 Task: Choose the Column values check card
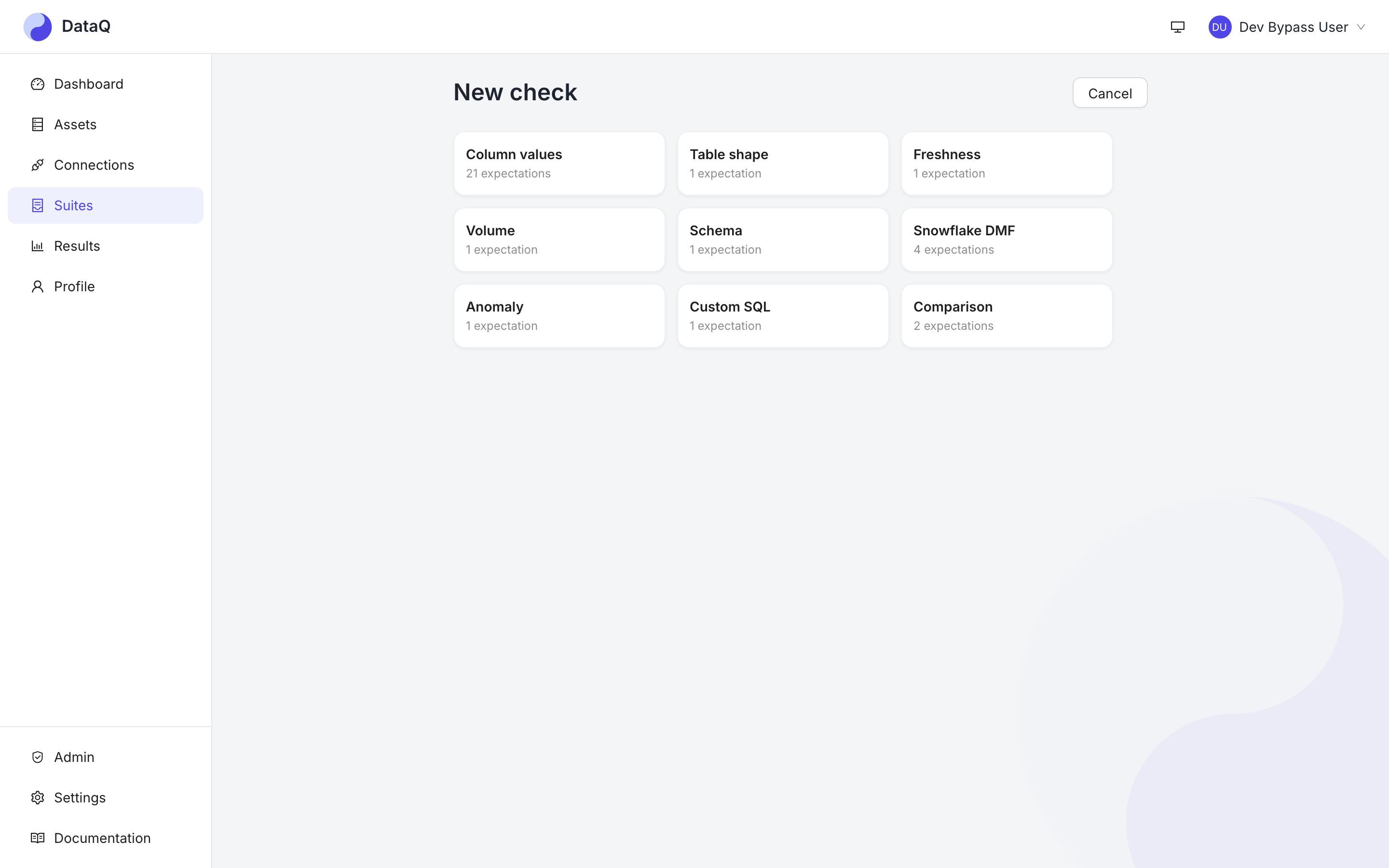point(559,163)
